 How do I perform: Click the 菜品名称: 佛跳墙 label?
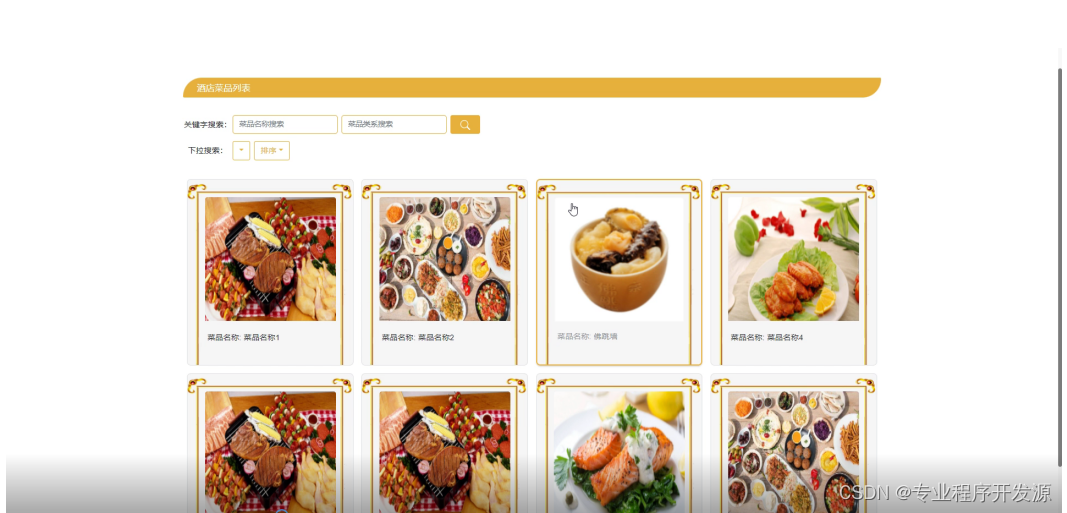click(587, 336)
